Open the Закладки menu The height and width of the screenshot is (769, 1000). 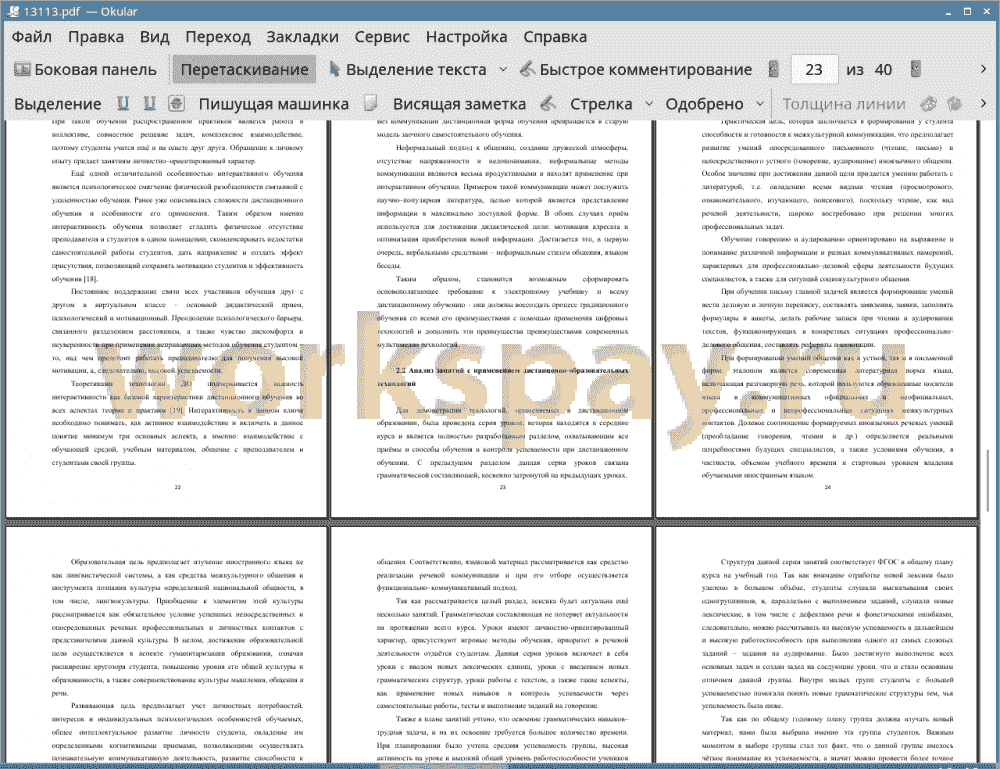[302, 37]
